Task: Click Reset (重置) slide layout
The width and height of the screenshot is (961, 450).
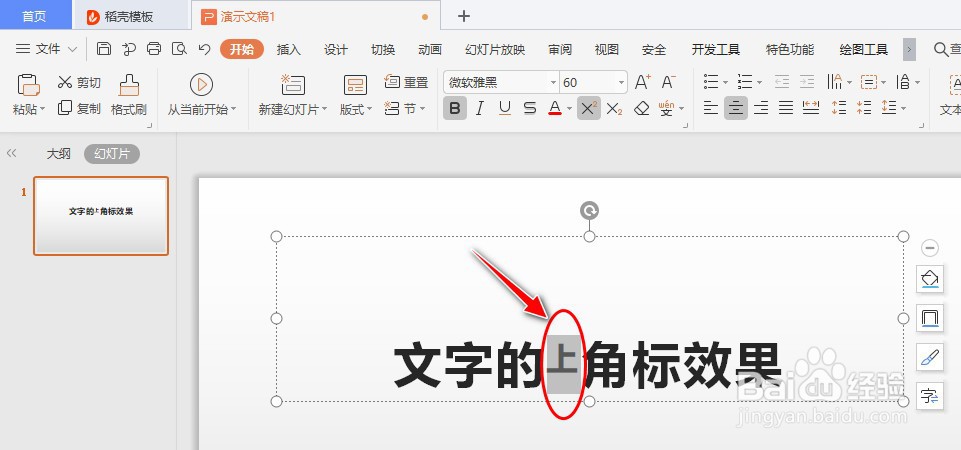Action: [x=406, y=82]
